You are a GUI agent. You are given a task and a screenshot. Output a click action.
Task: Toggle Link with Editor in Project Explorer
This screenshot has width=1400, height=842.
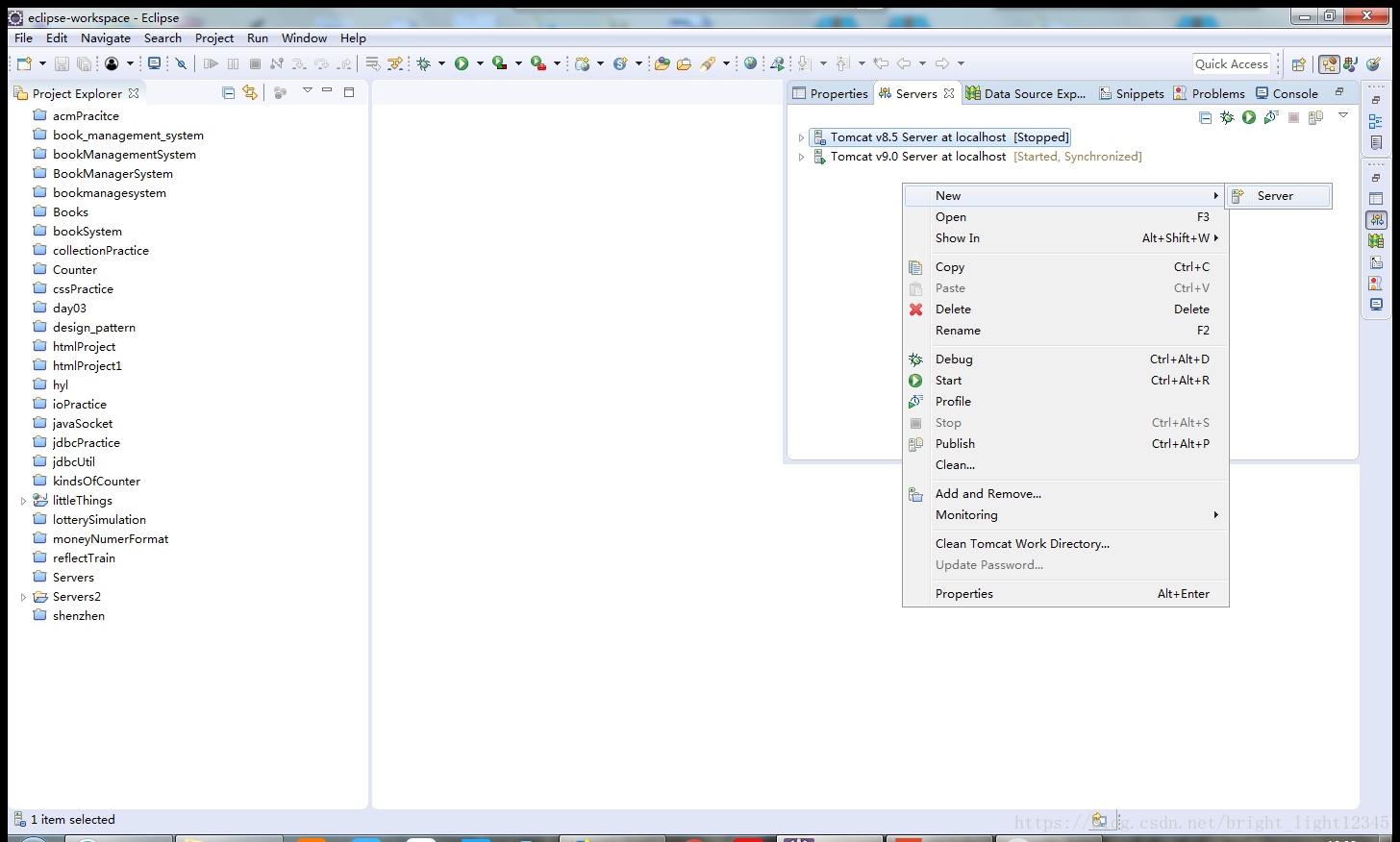tap(250, 92)
